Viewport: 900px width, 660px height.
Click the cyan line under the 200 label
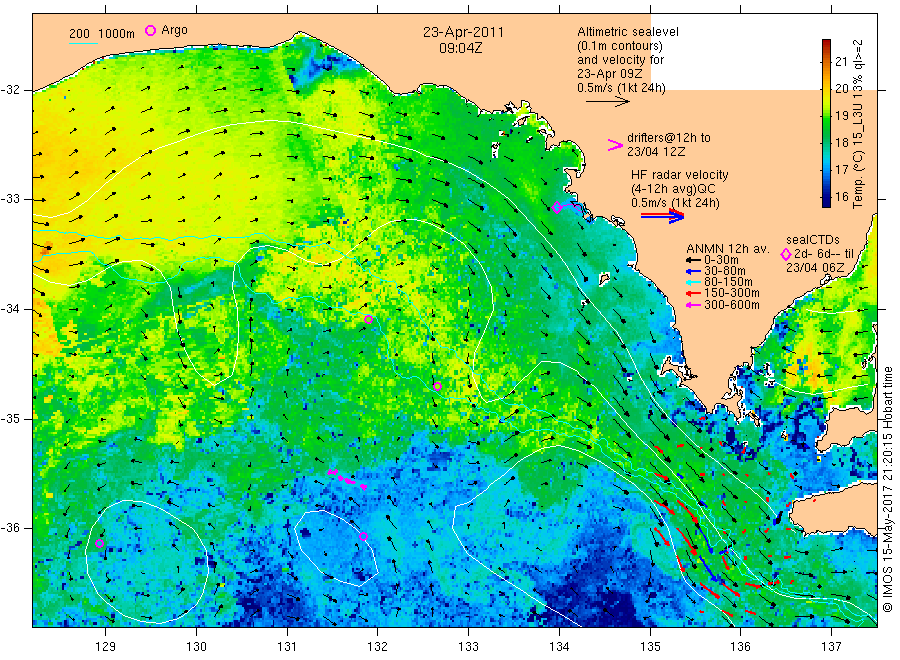(83, 42)
